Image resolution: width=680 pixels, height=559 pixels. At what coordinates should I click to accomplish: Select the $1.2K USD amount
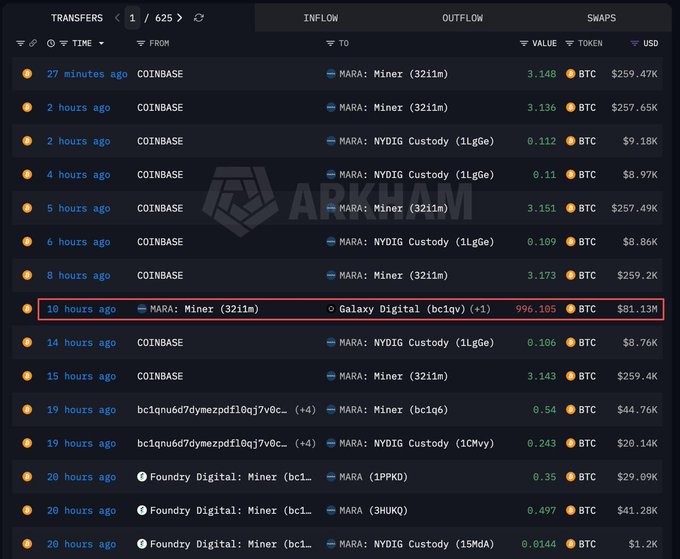(643, 544)
